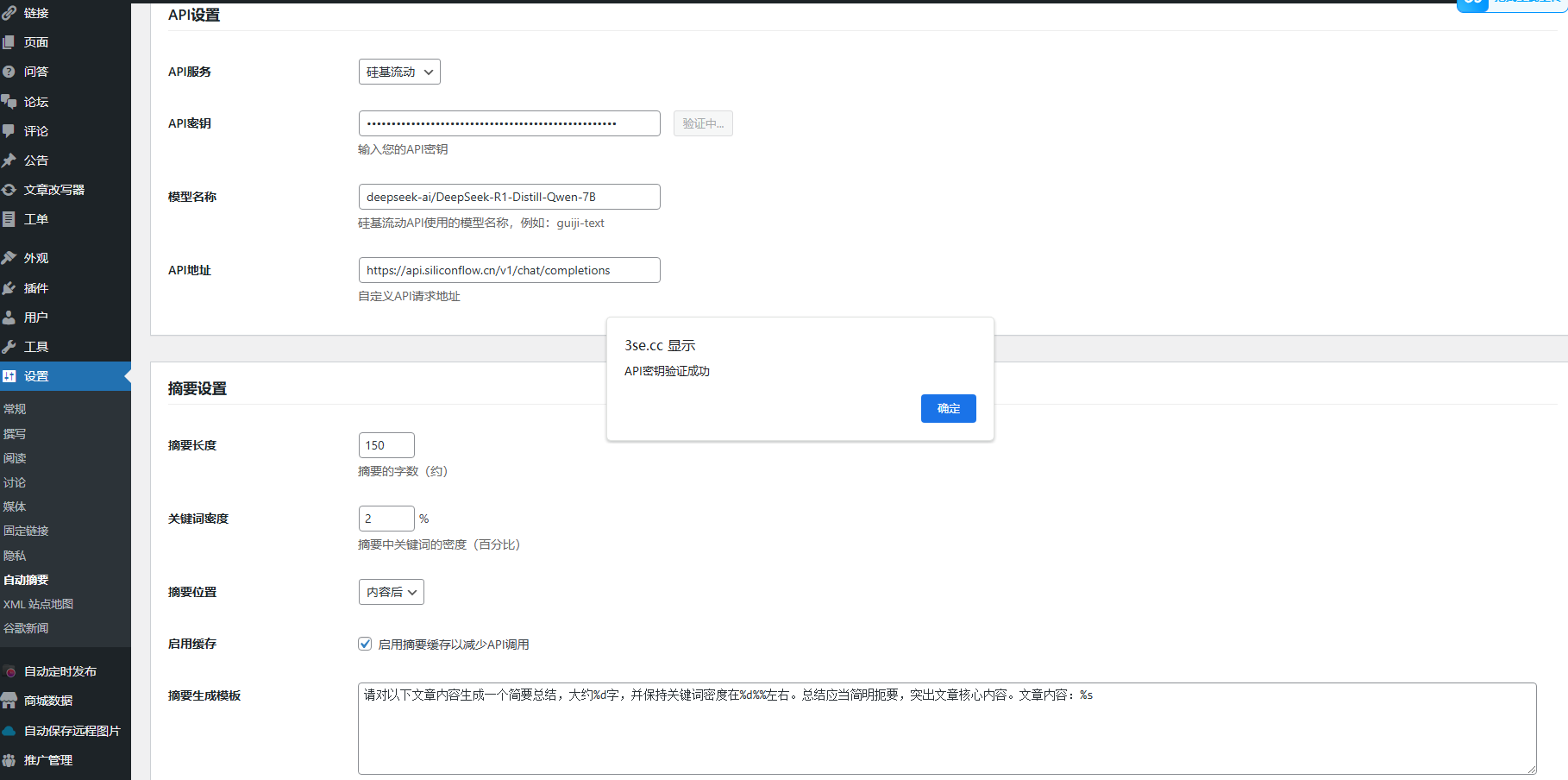
Task: Open the API服务 dropdown showing 硅基流动
Action: (x=399, y=72)
